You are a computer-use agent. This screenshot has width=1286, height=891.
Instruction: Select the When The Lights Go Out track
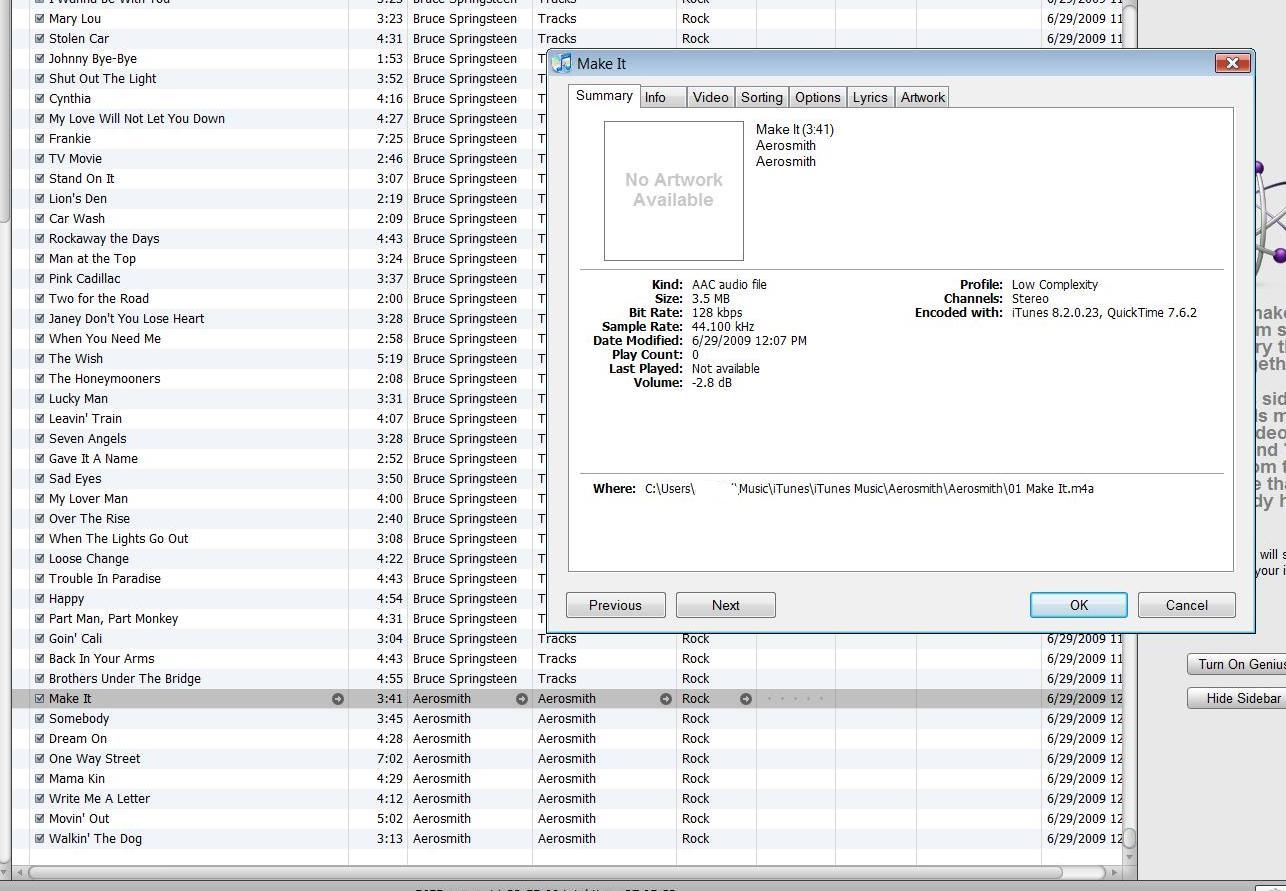[x=119, y=539]
